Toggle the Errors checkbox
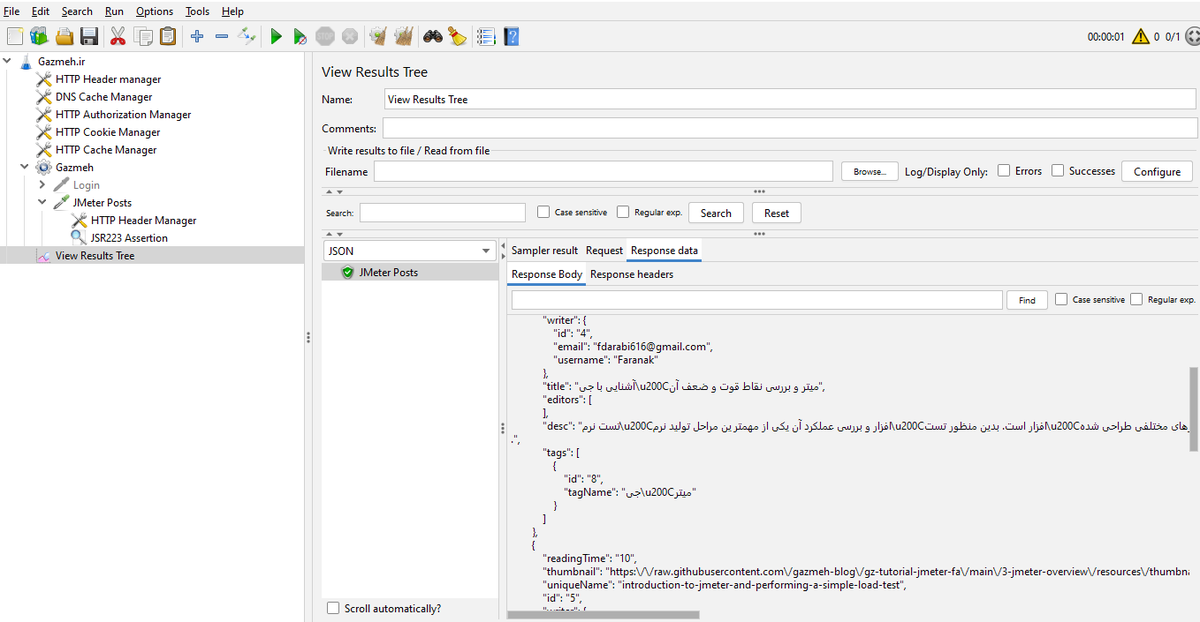The width and height of the screenshot is (1200, 622). pos(1004,171)
